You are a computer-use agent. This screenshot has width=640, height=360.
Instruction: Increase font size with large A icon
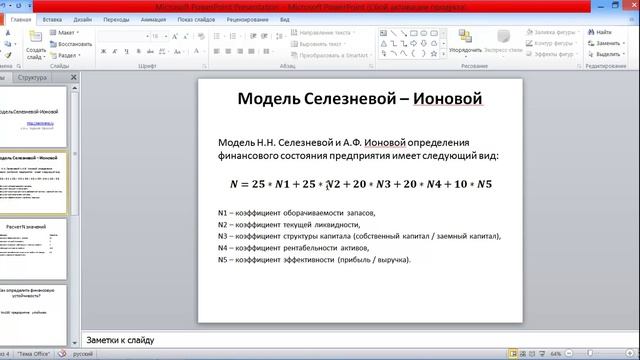(175, 37)
